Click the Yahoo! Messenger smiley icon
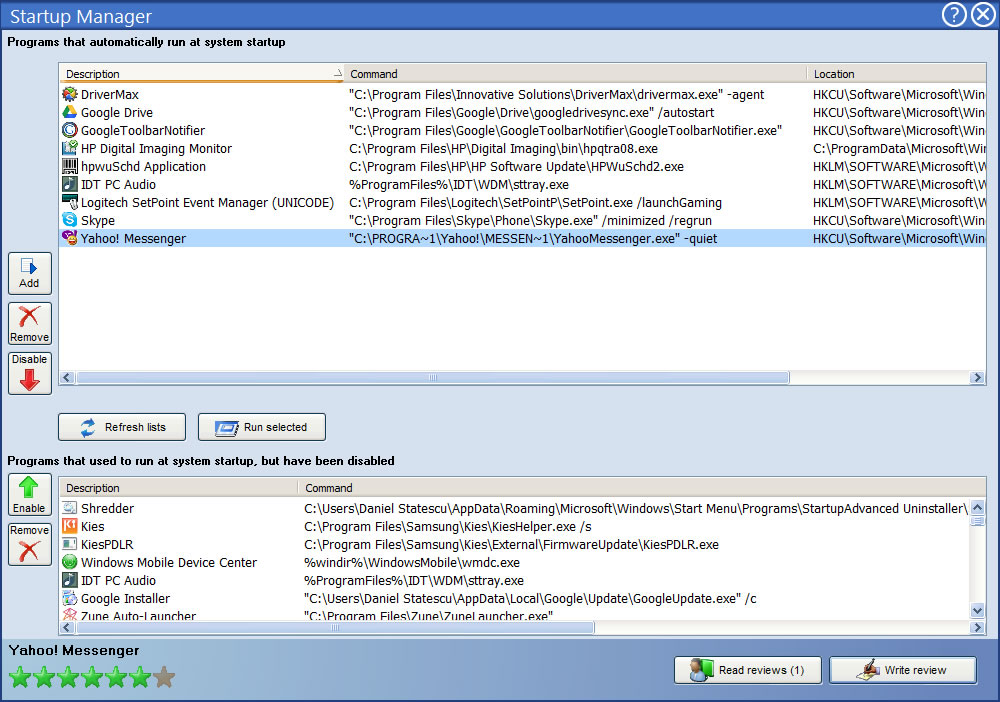The image size is (1000, 702). (70, 238)
